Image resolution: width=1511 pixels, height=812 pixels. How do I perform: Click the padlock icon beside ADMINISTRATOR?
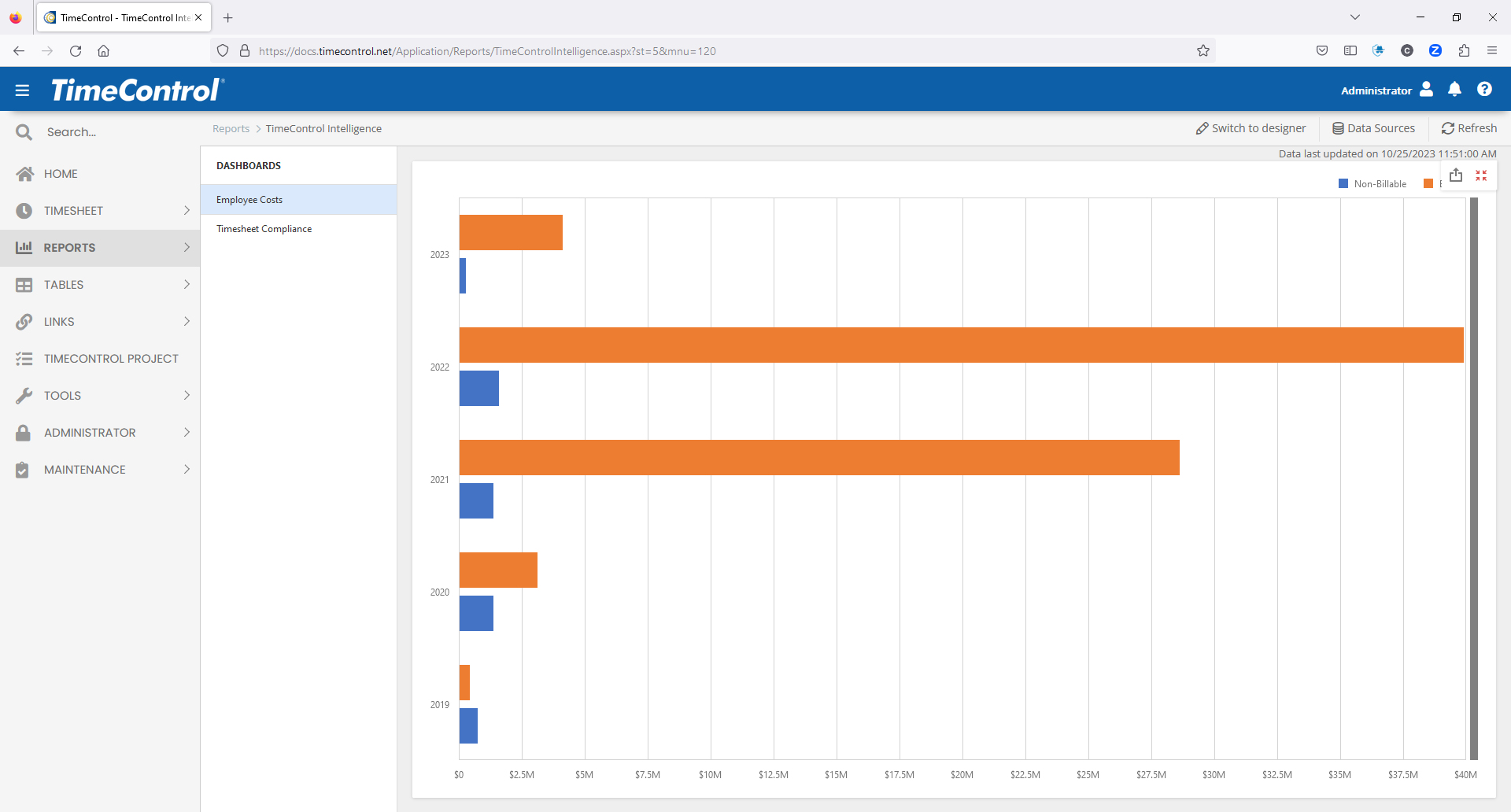point(24,433)
